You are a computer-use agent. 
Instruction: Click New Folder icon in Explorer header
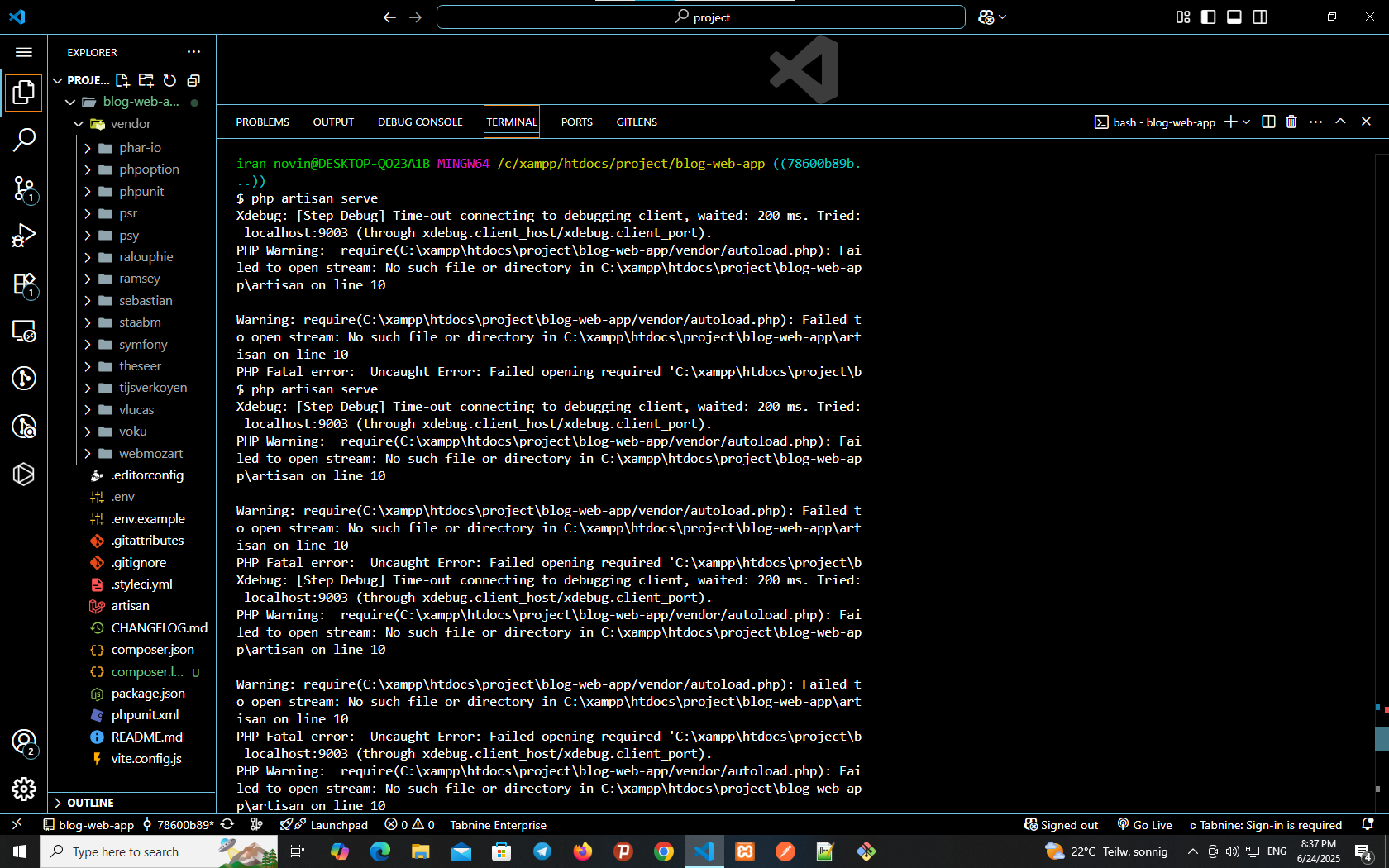146,80
